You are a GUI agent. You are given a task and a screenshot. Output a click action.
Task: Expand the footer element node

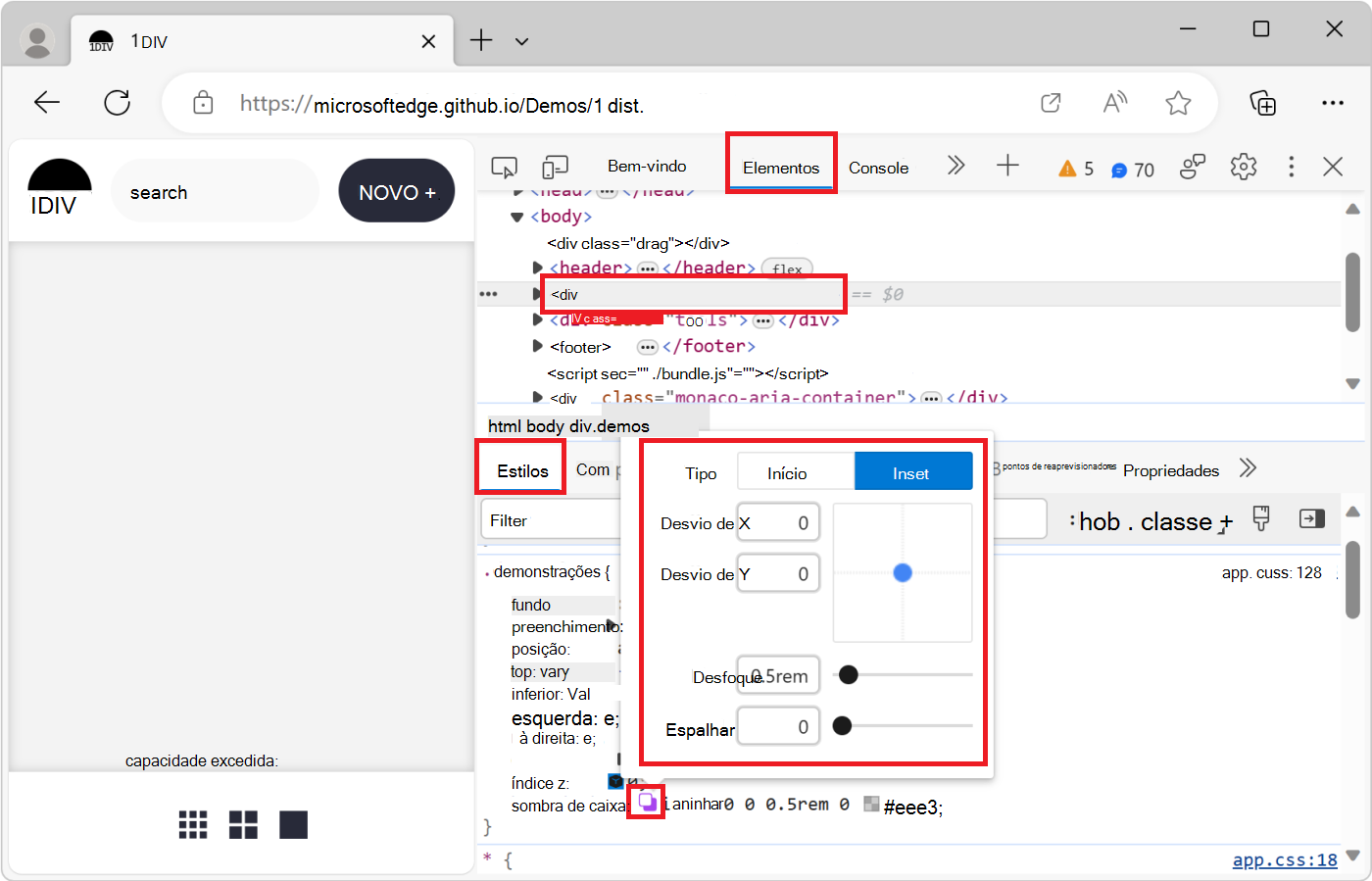(537, 346)
